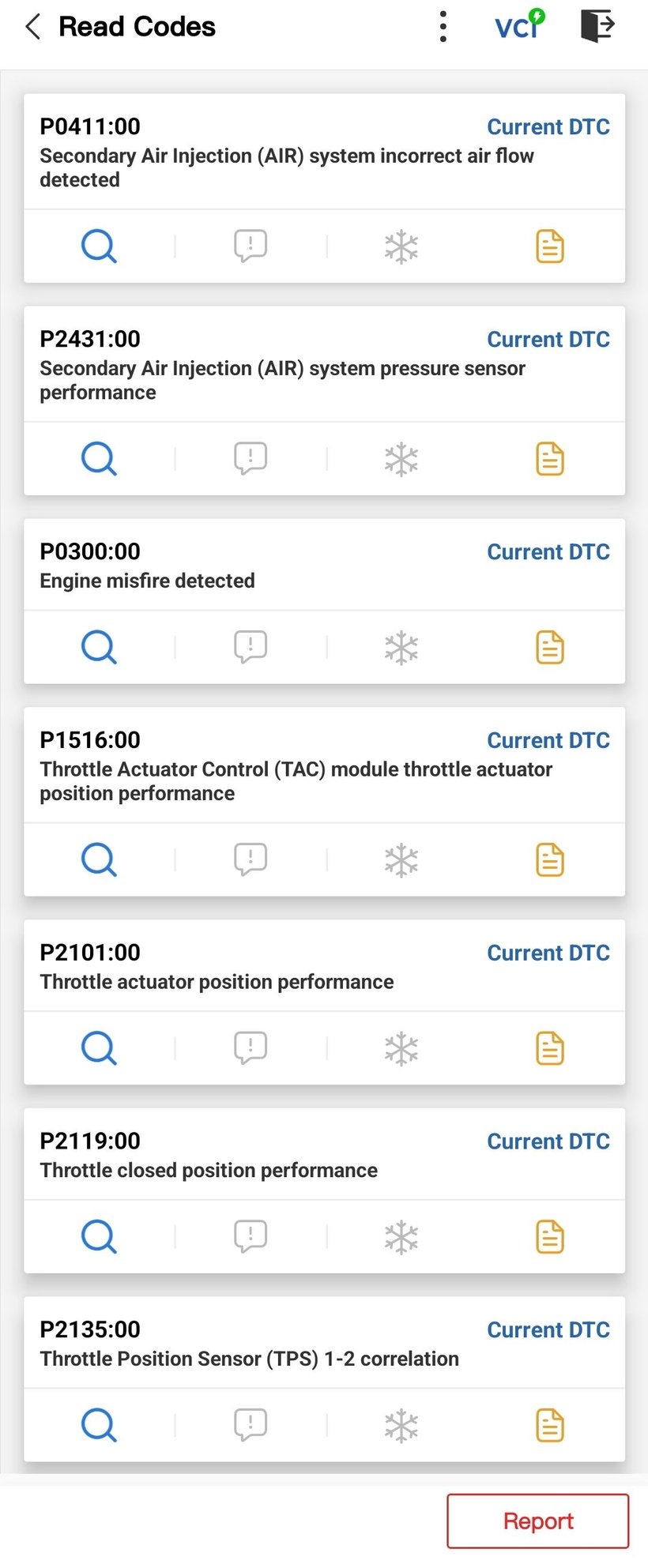Click Current DTC label for P0411

point(548,127)
